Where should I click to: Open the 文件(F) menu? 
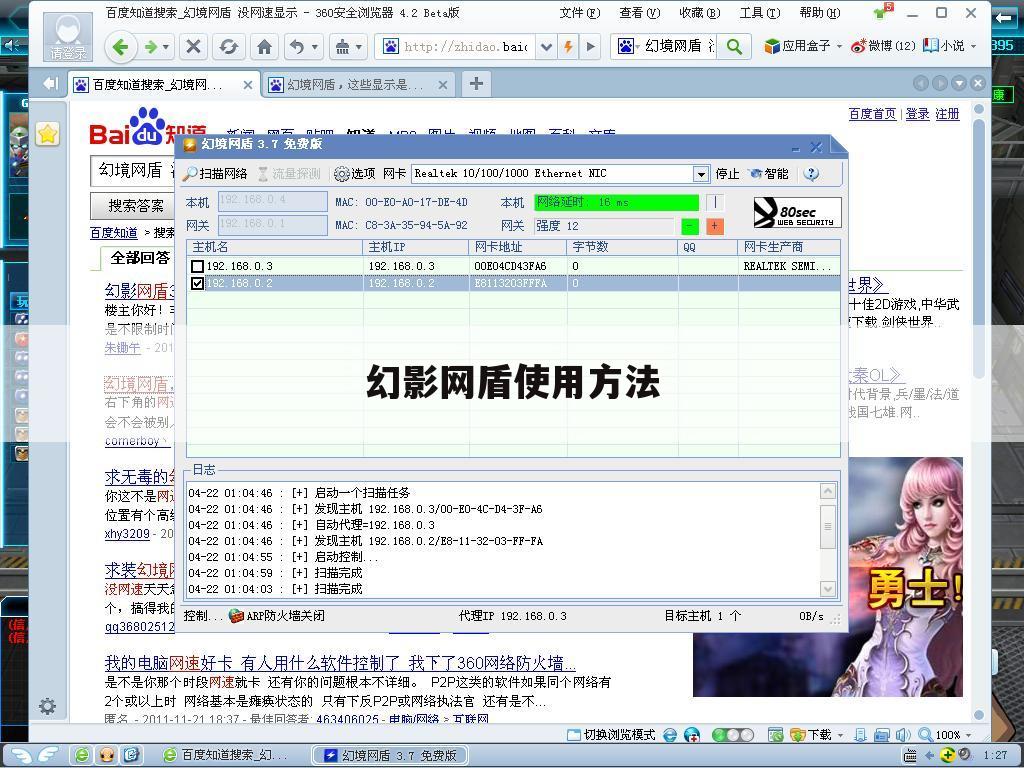click(x=580, y=12)
